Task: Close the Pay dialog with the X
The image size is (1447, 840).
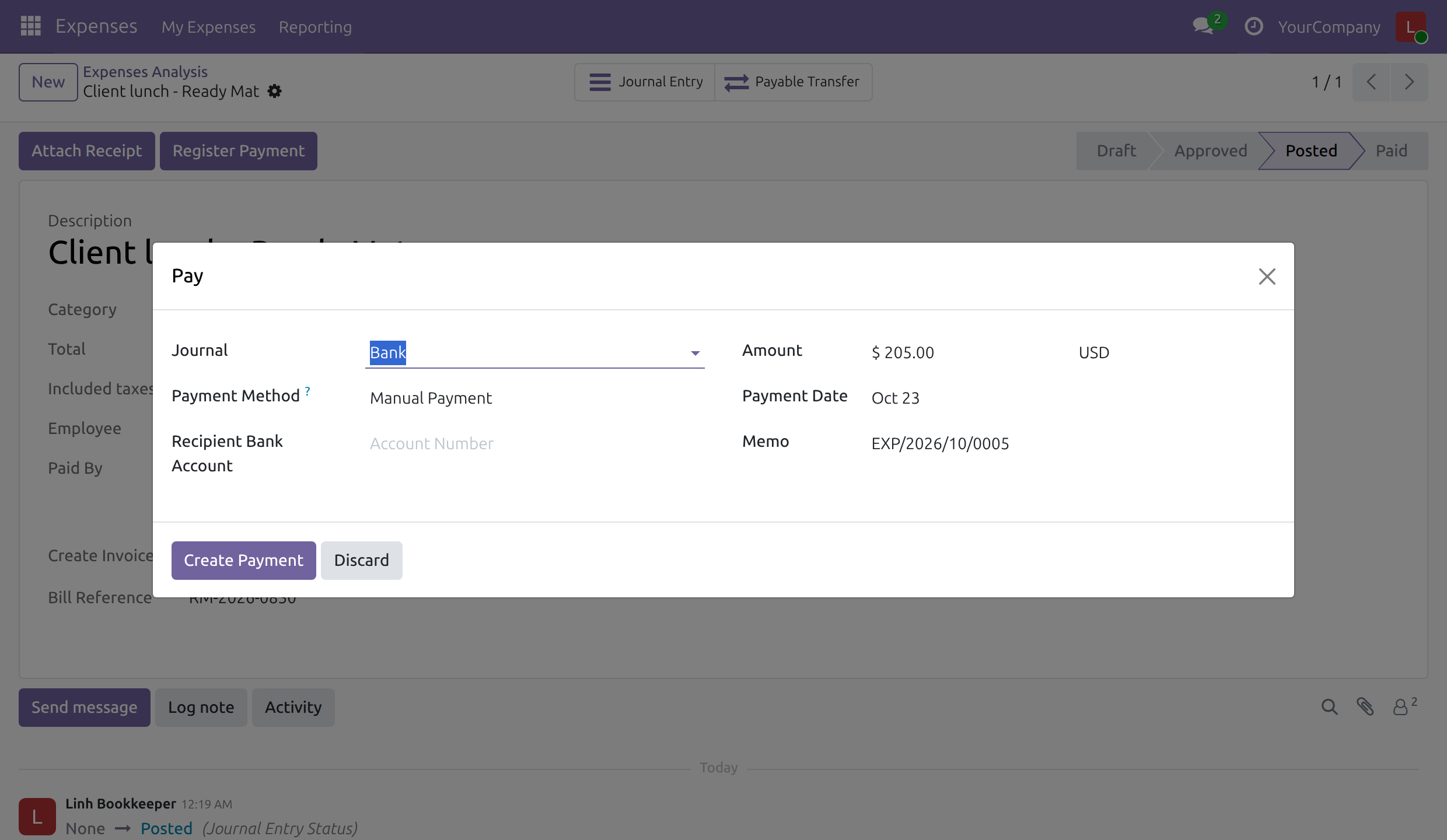Action: coord(1267,276)
